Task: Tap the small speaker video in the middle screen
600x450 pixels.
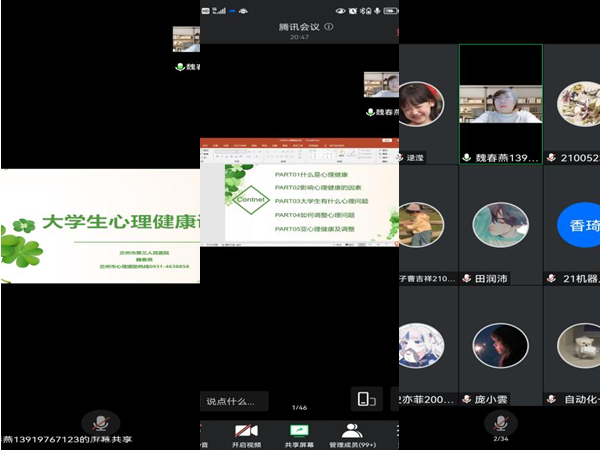Action: click(x=381, y=85)
